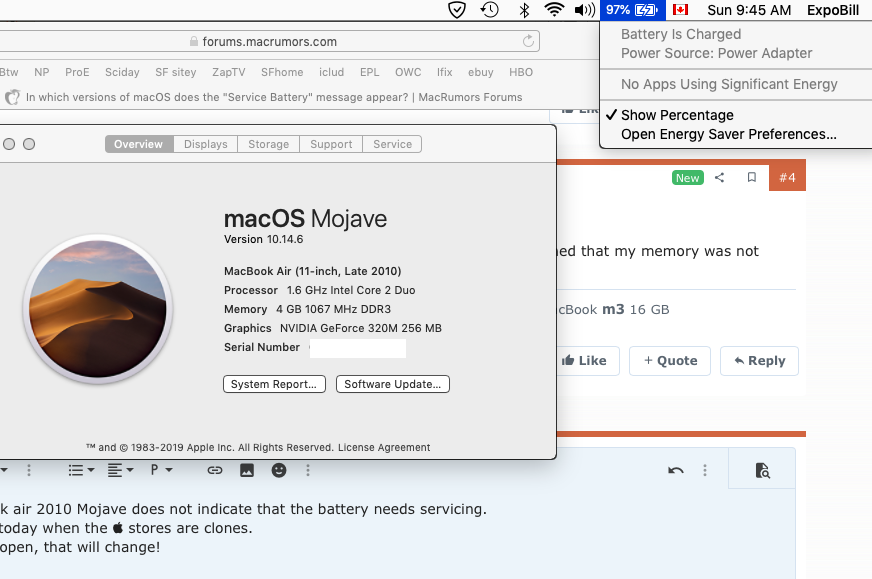The image size is (872, 579).
Task: Open the #4 post number link
Action: coord(787,178)
